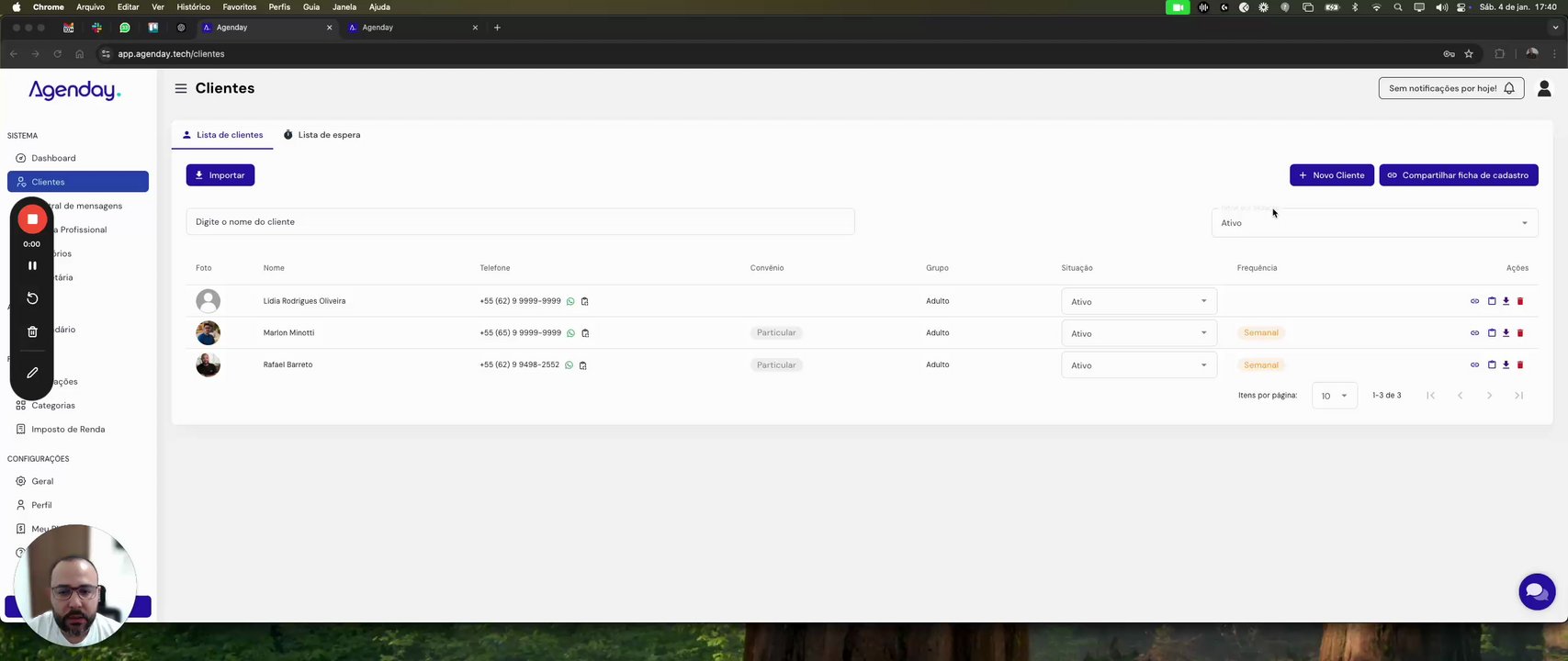Copy Rafael Barreto's phone number
1568x661 pixels.
point(583,365)
